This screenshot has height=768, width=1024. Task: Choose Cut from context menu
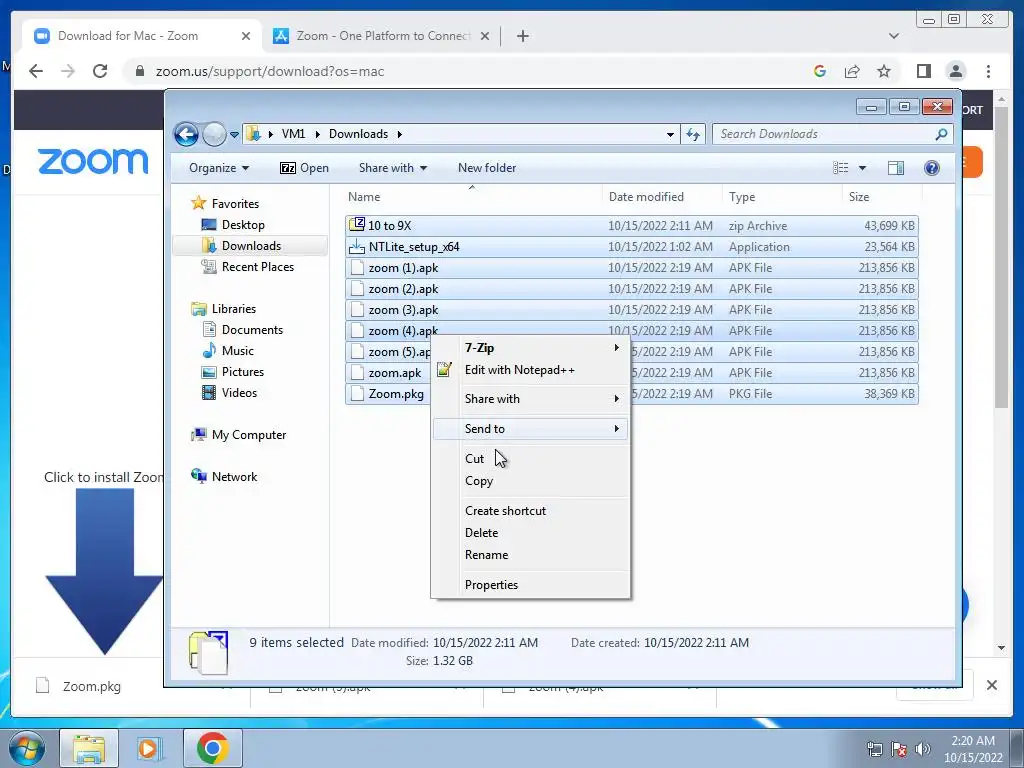click(530, 459)
